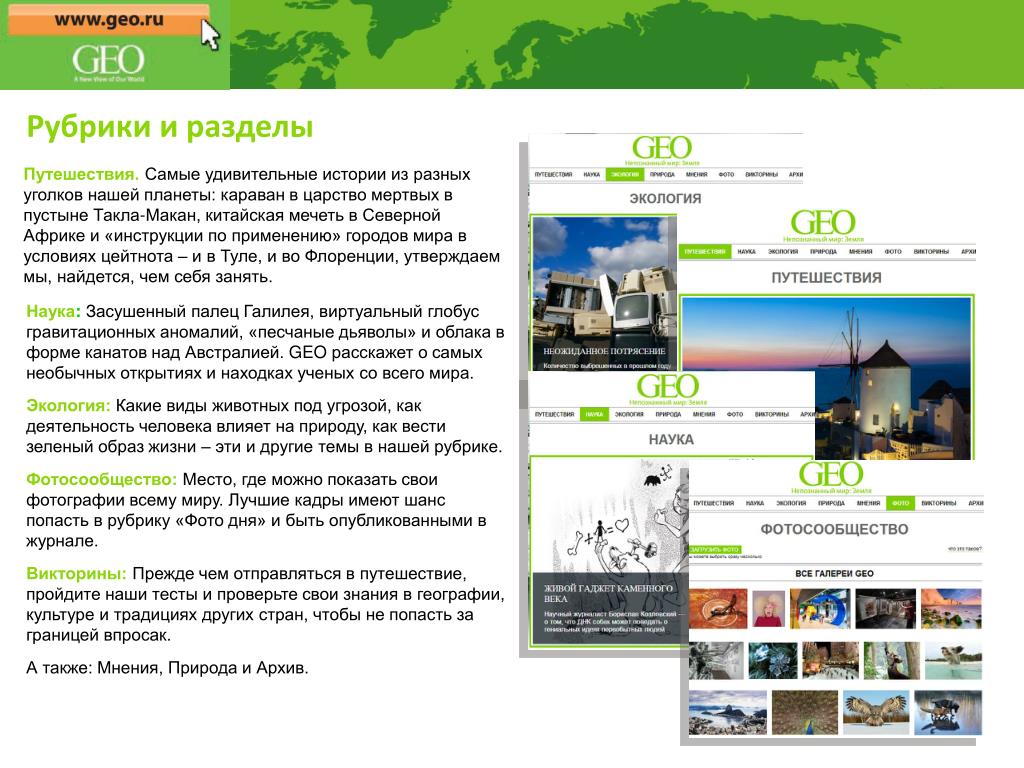The width and height of the screenshot is (1024, 768).
Task: Select the highlighted Путешествия tab on the Путешествия page
Action: [705, 251]
